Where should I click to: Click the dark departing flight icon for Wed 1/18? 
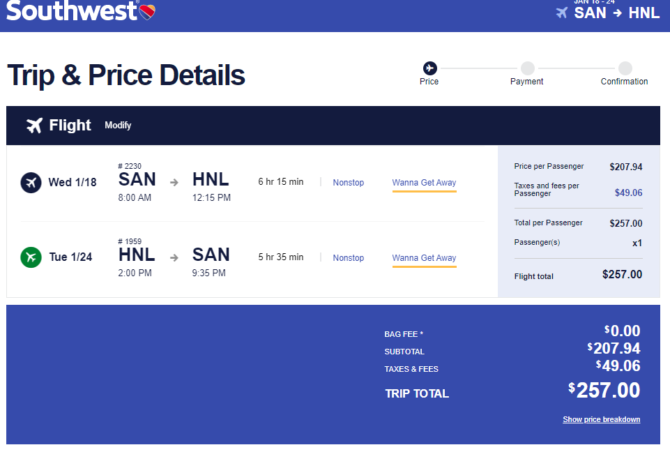point(31,182)
